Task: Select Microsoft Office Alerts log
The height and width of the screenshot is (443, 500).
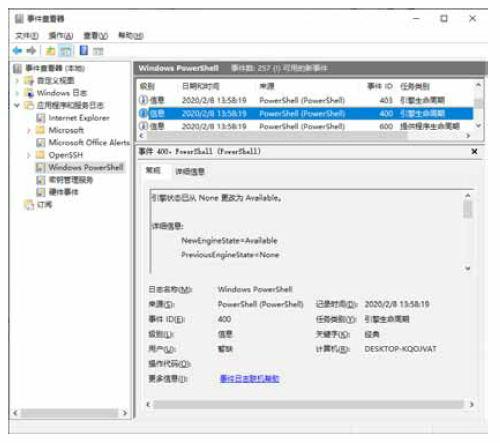Action: 89,143
